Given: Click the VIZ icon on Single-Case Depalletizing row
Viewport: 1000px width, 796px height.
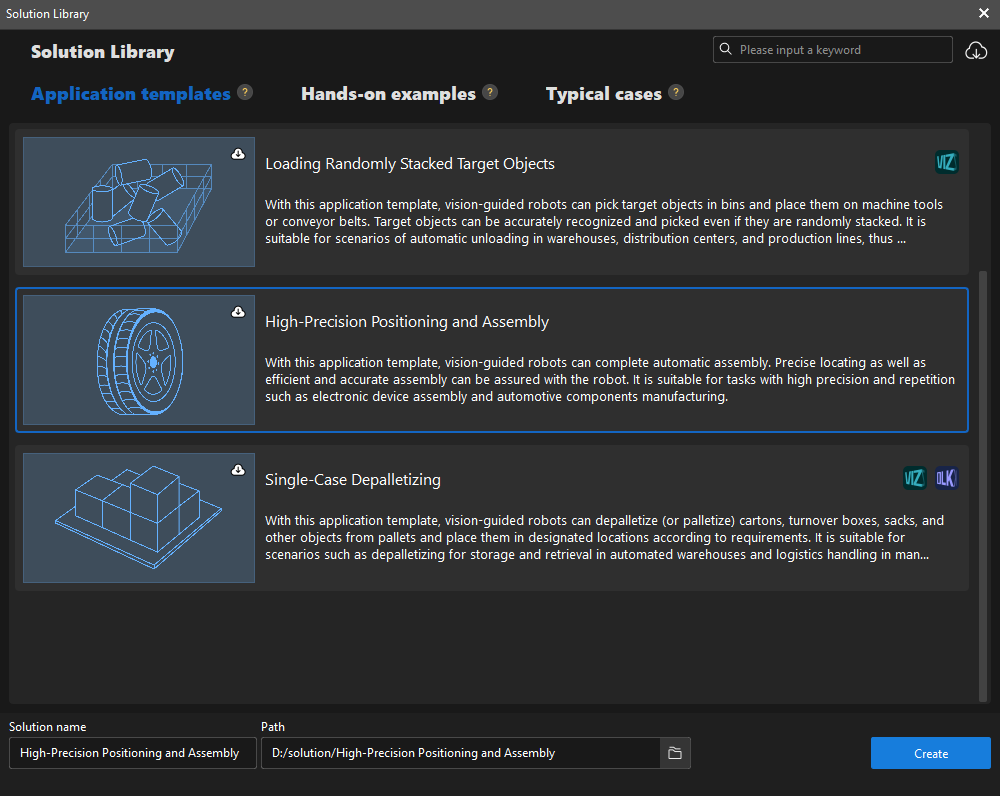Looking at the screenshot, I should coord(914,478).
